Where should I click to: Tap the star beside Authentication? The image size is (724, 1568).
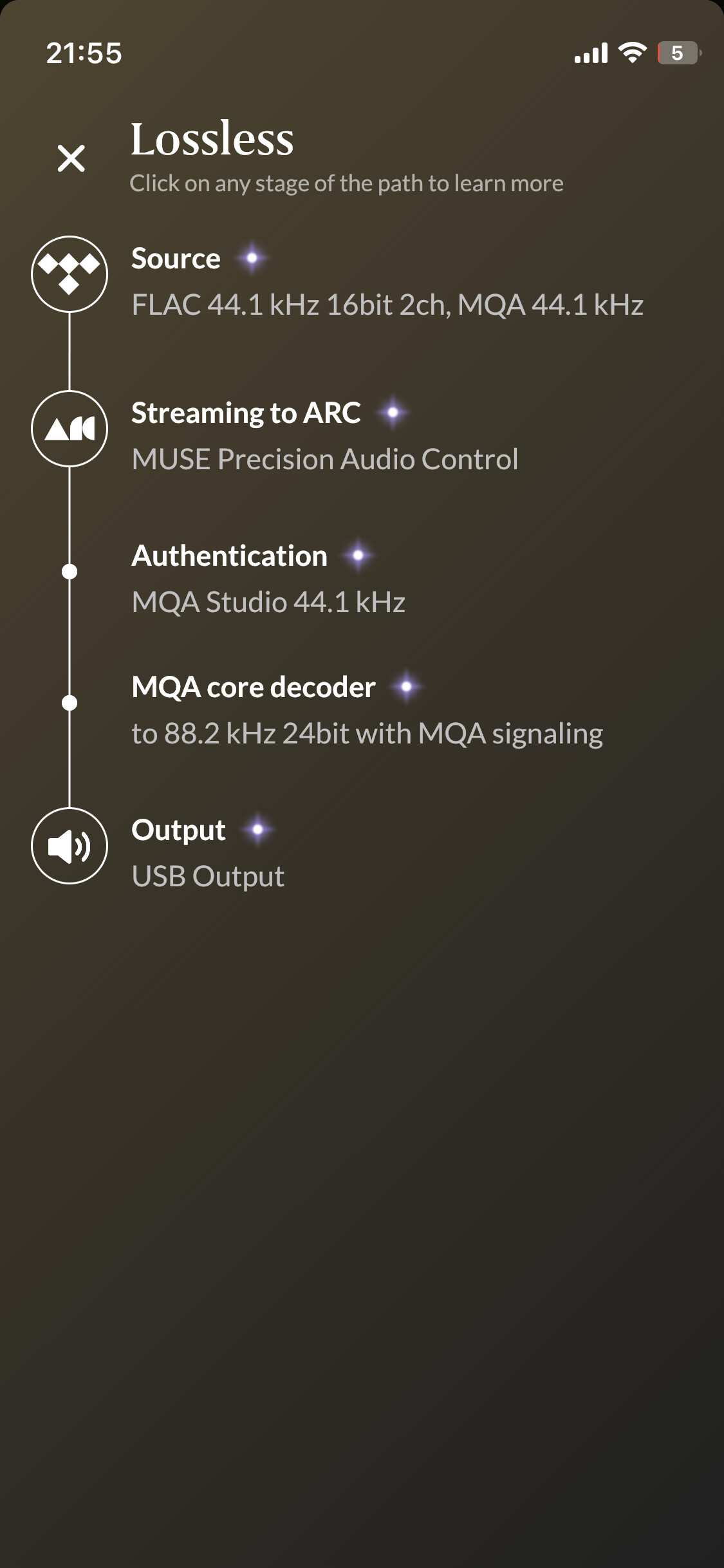(358, 555)
